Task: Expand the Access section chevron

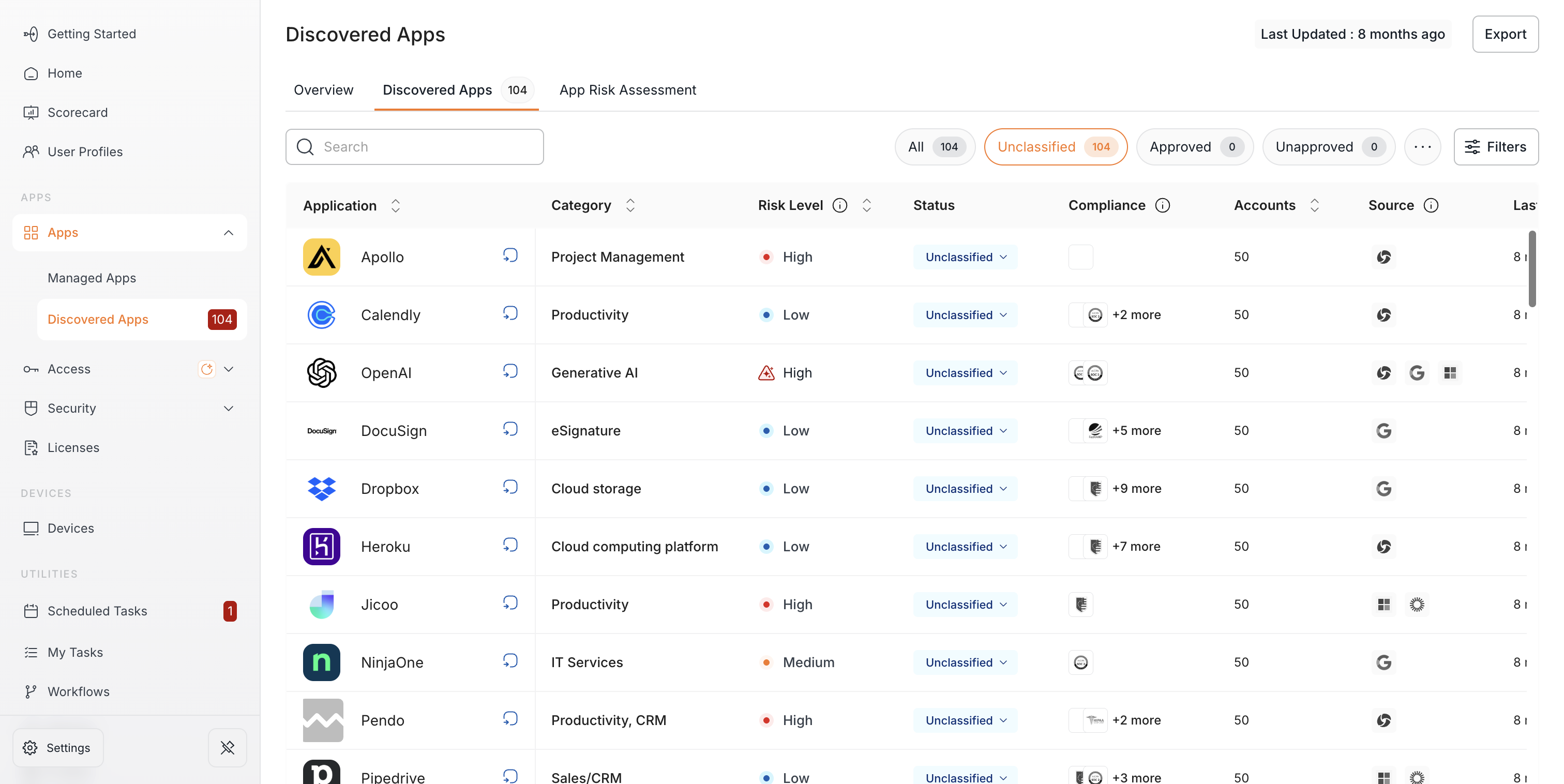Action: click(228, 369)
